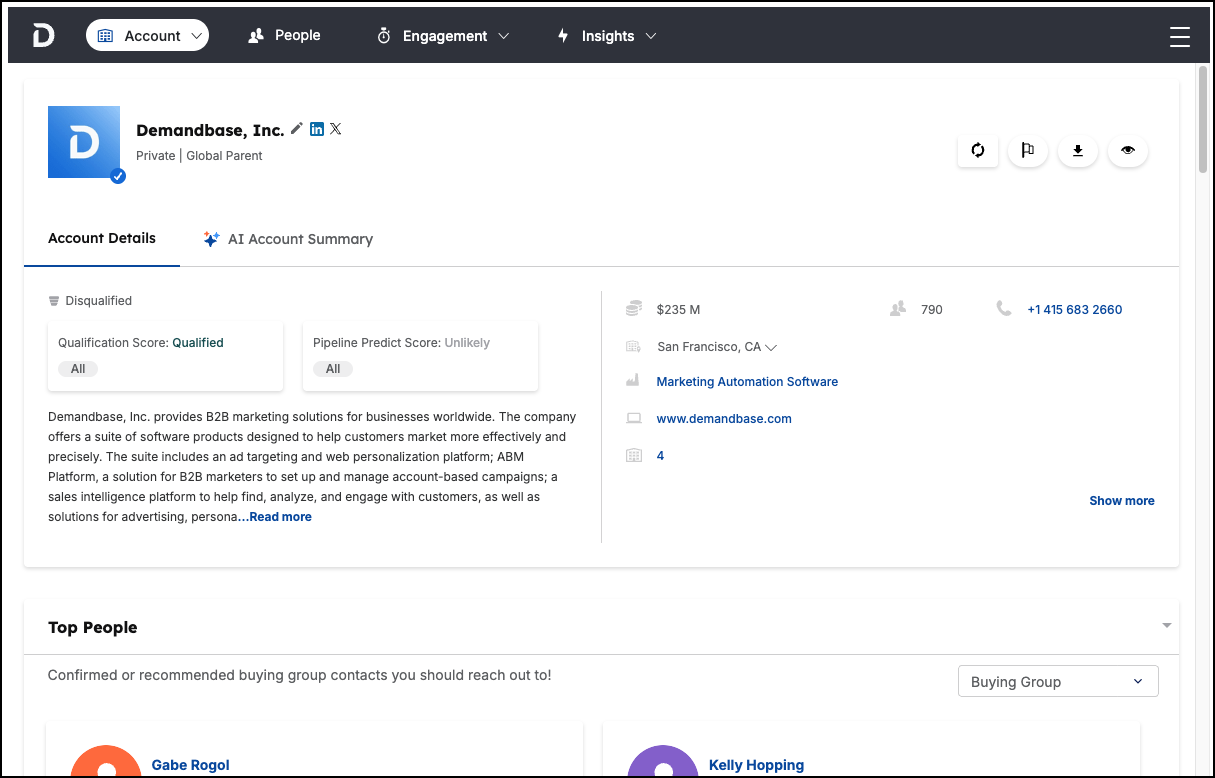This screenshot has height=778, width=1215.
Task: Click the revenue coins icon
Action: point(633,309)
